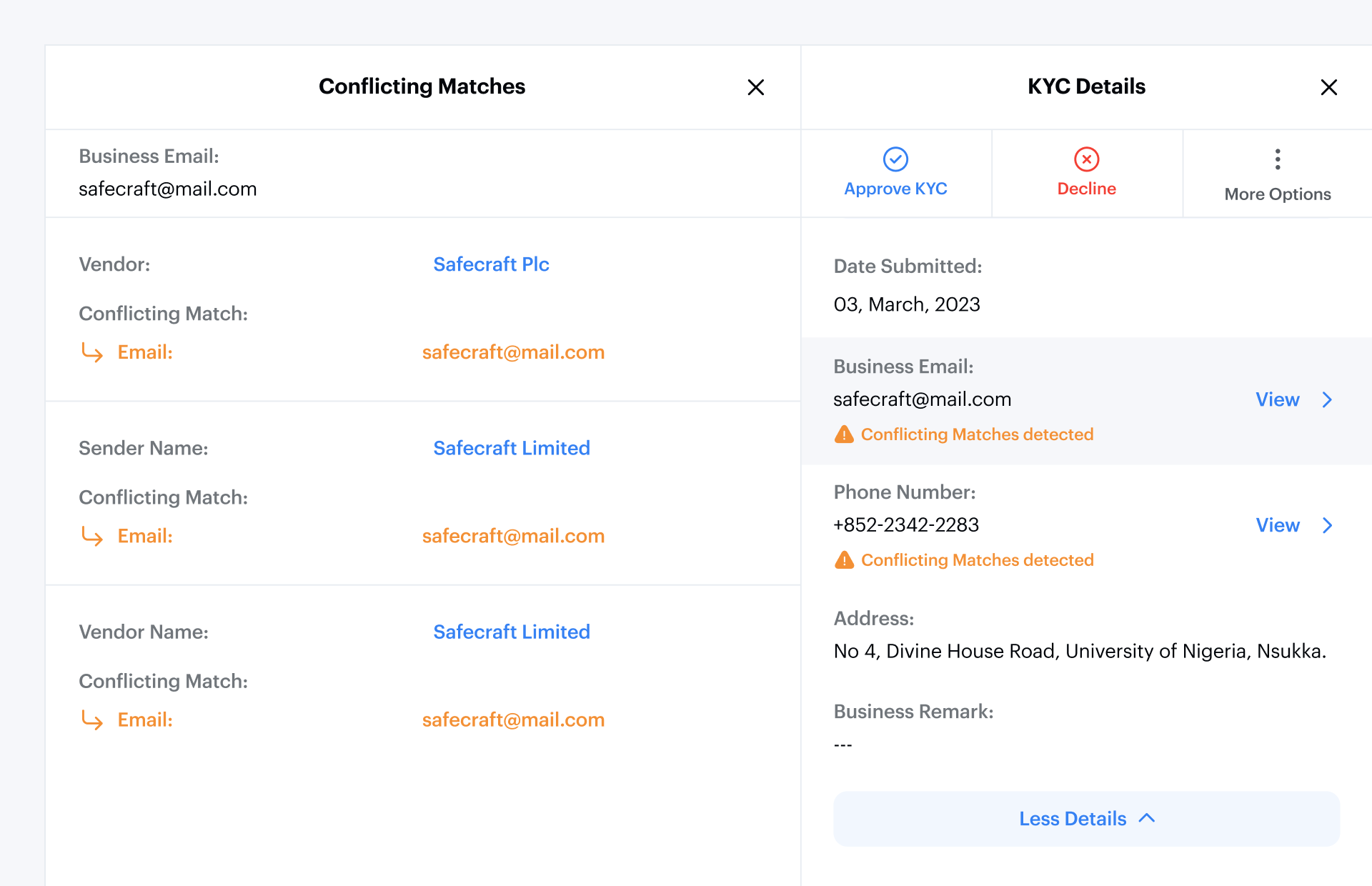Click the Approve KYC checkmark icon
This screenshot has width=1372, height=886.
click(x=895, y=159)
